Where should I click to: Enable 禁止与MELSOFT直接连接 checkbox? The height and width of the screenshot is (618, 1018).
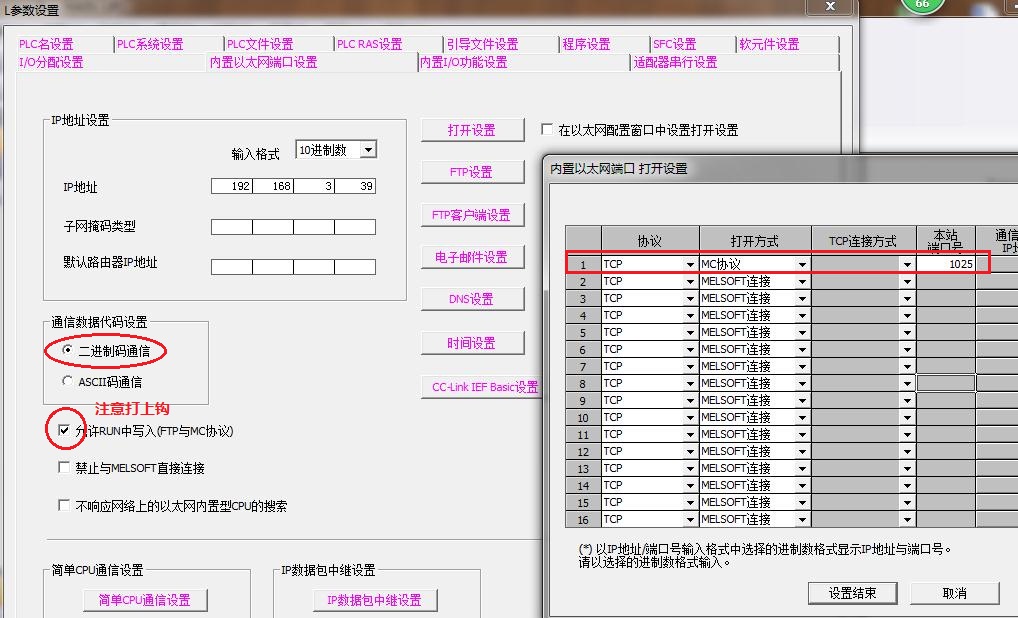(65, 468)
